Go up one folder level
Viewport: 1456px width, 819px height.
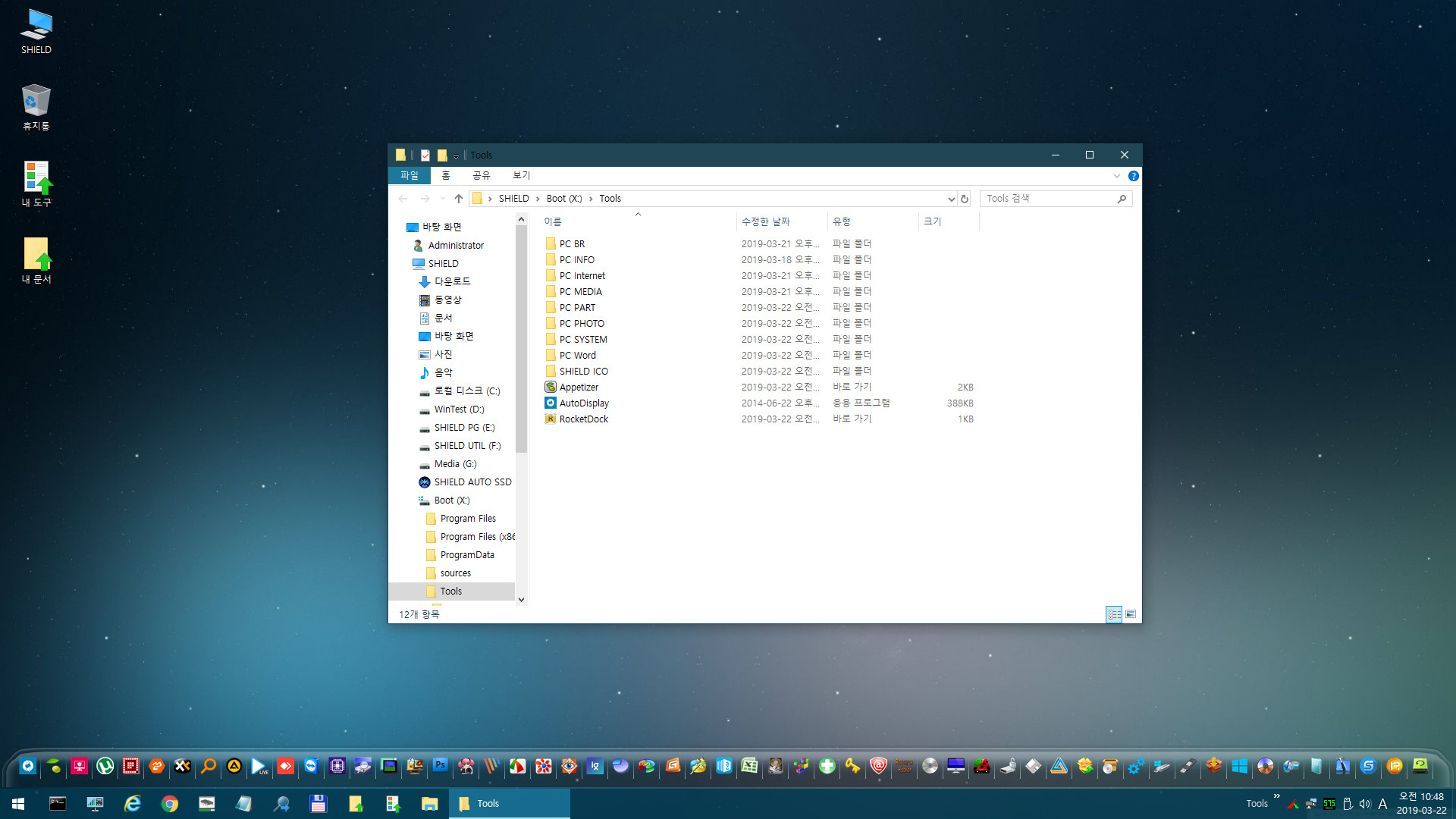459,199
